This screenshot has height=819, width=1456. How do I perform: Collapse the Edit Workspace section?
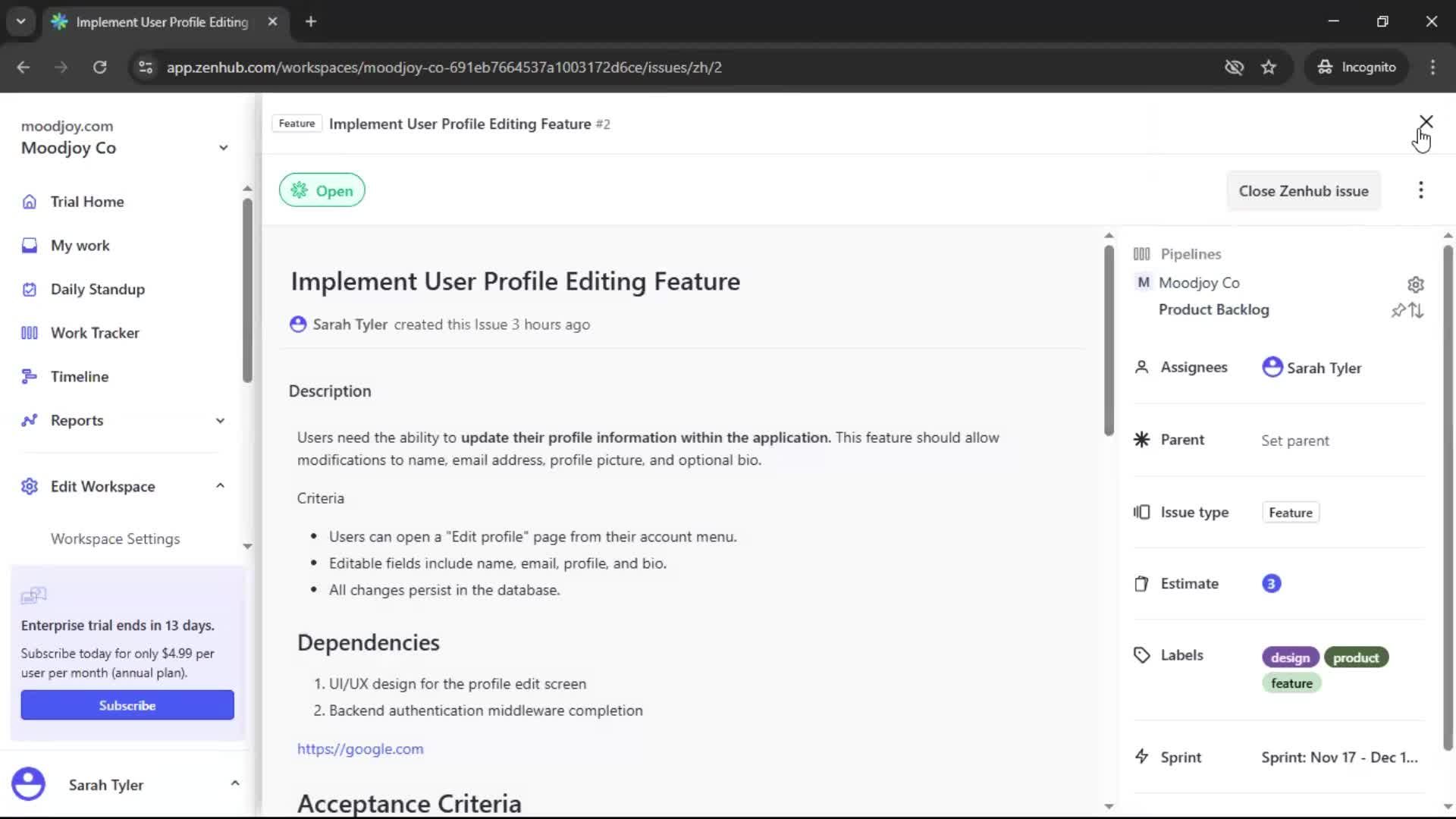pyautogui.click(x=220, y=485)
